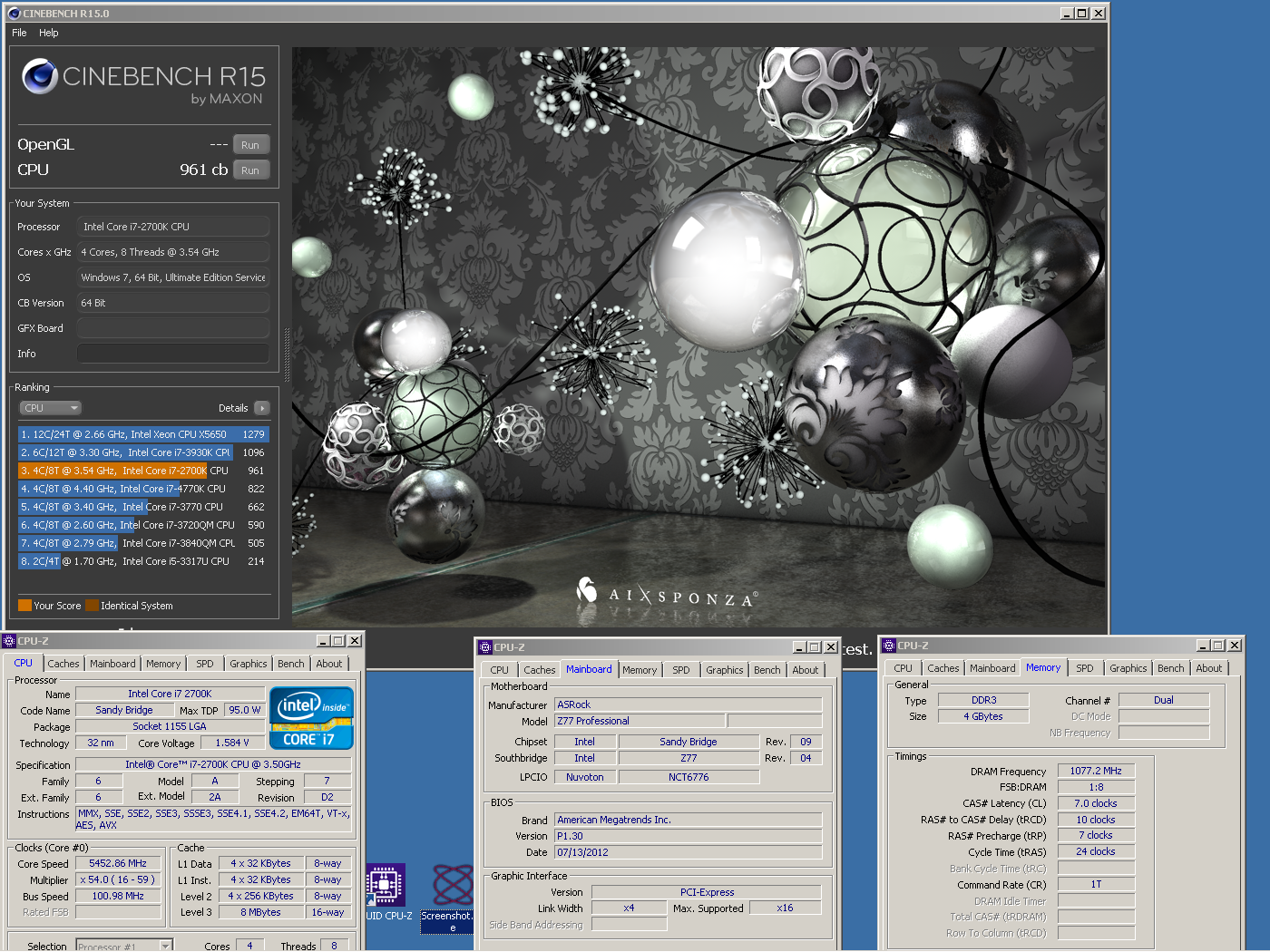Viewport: 1270px width, 952px height.
Task: Select ranking entry Intel Core i7-4770K
Action: [143, 489]
